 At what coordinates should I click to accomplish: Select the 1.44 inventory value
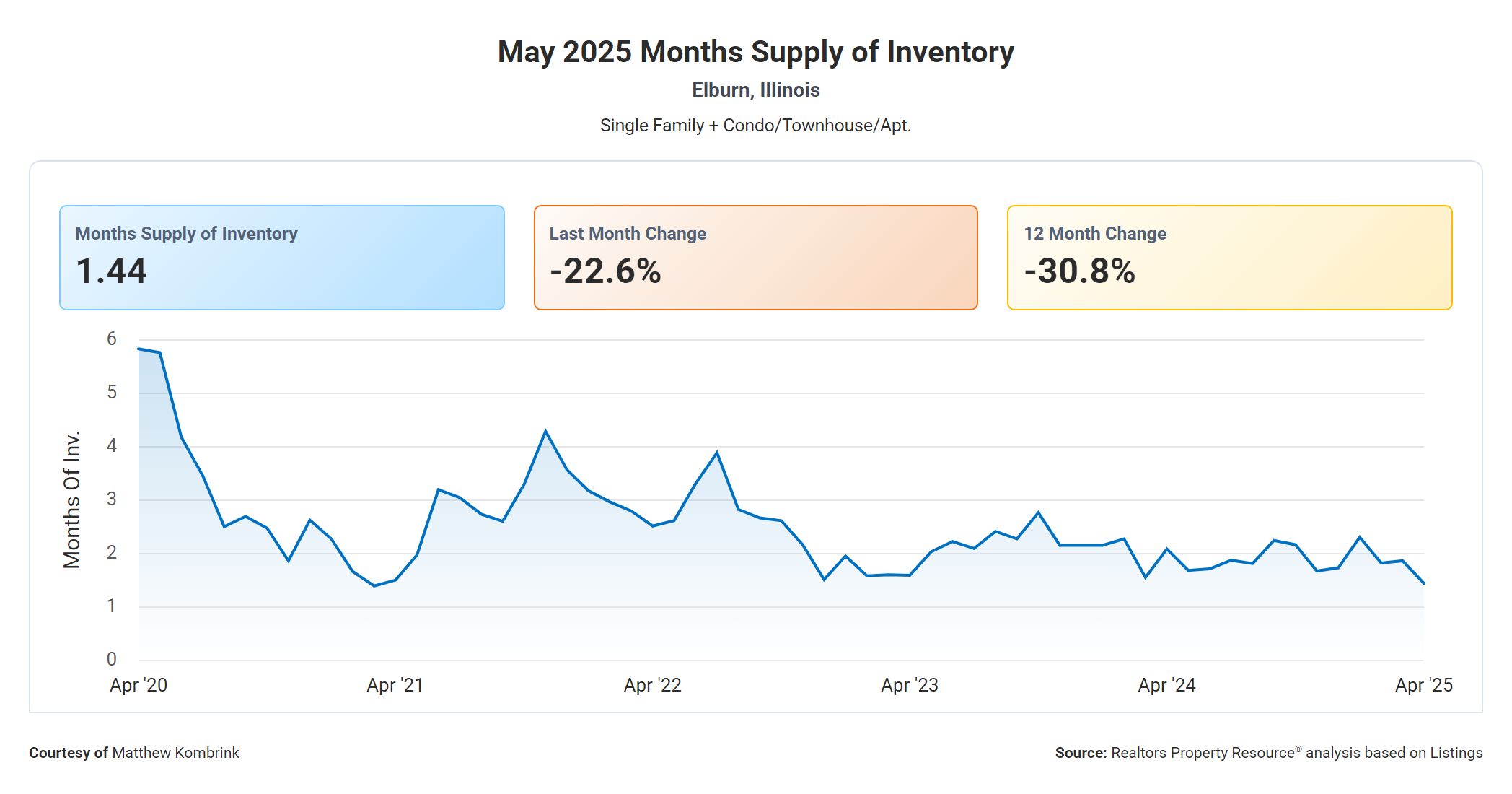111,271
